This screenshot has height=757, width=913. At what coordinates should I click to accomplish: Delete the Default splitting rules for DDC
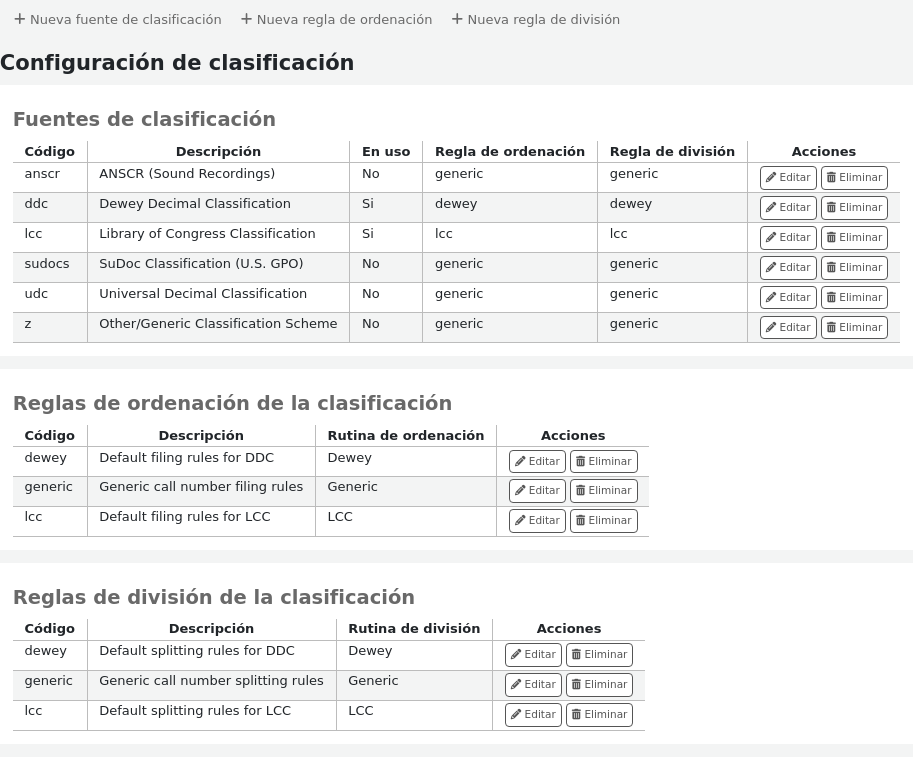599,654
